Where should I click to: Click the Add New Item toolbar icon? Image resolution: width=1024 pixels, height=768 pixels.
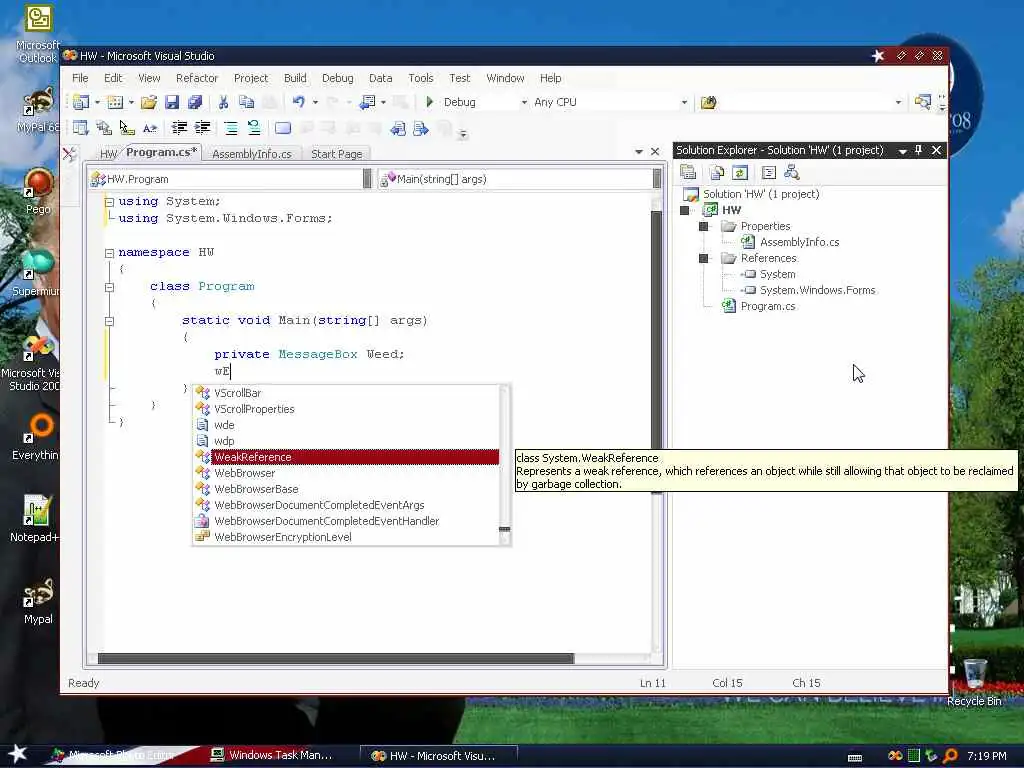(x=115, y=102)
